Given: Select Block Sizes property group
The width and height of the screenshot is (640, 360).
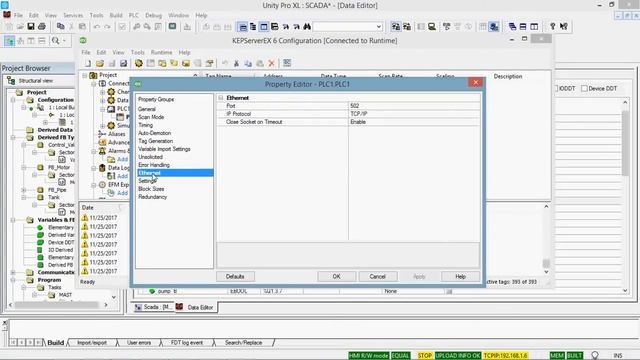Looking at the screenshot, I should (x=151, y=189).
